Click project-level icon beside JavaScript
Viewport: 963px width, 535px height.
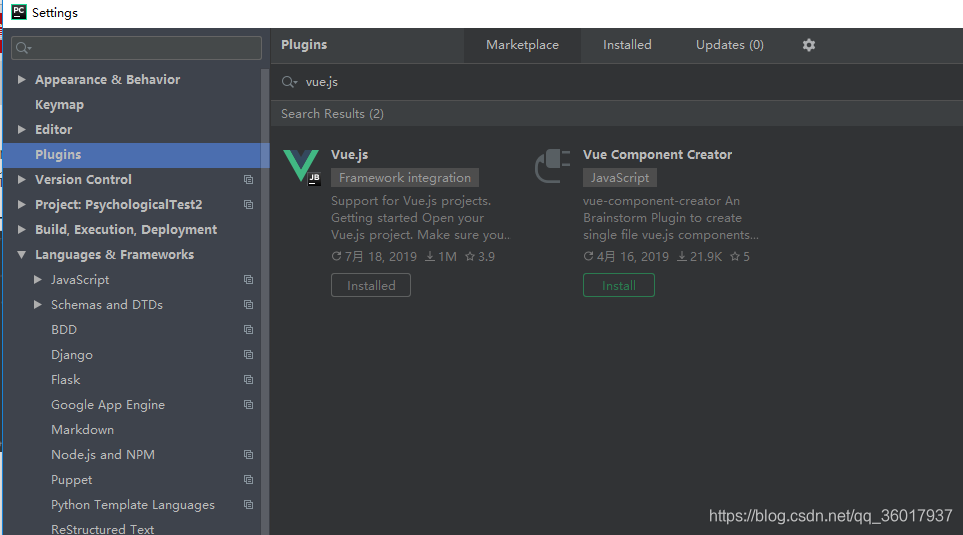coord(248,279)
